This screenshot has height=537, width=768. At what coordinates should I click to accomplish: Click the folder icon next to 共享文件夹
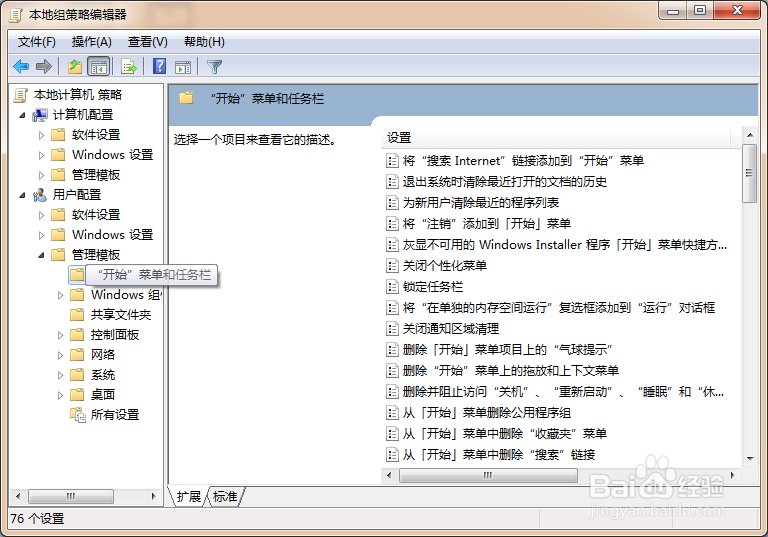pos(77,315)
